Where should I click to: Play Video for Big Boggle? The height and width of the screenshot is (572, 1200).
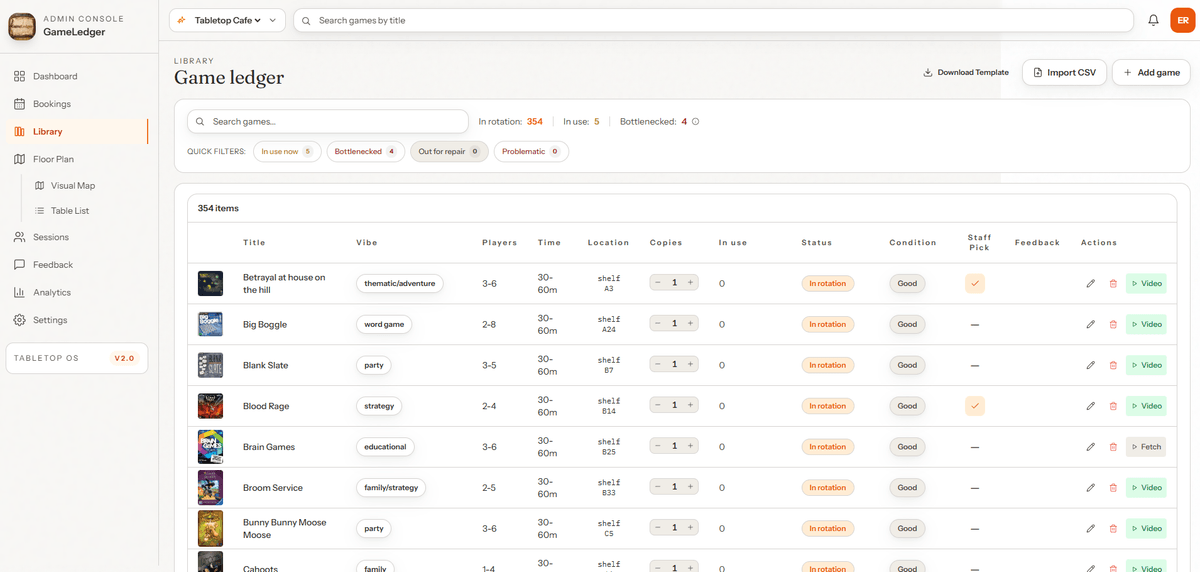[x=1146, y=324]
